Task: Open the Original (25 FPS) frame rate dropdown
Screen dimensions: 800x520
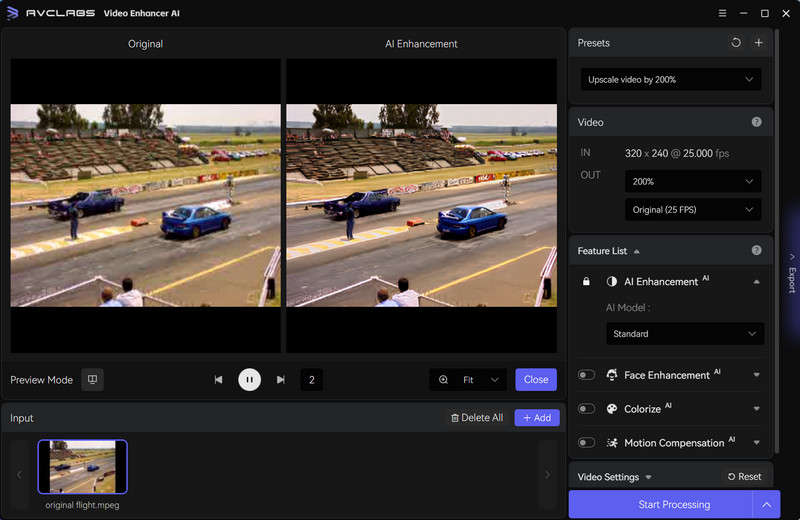Action: pos(692,210)
